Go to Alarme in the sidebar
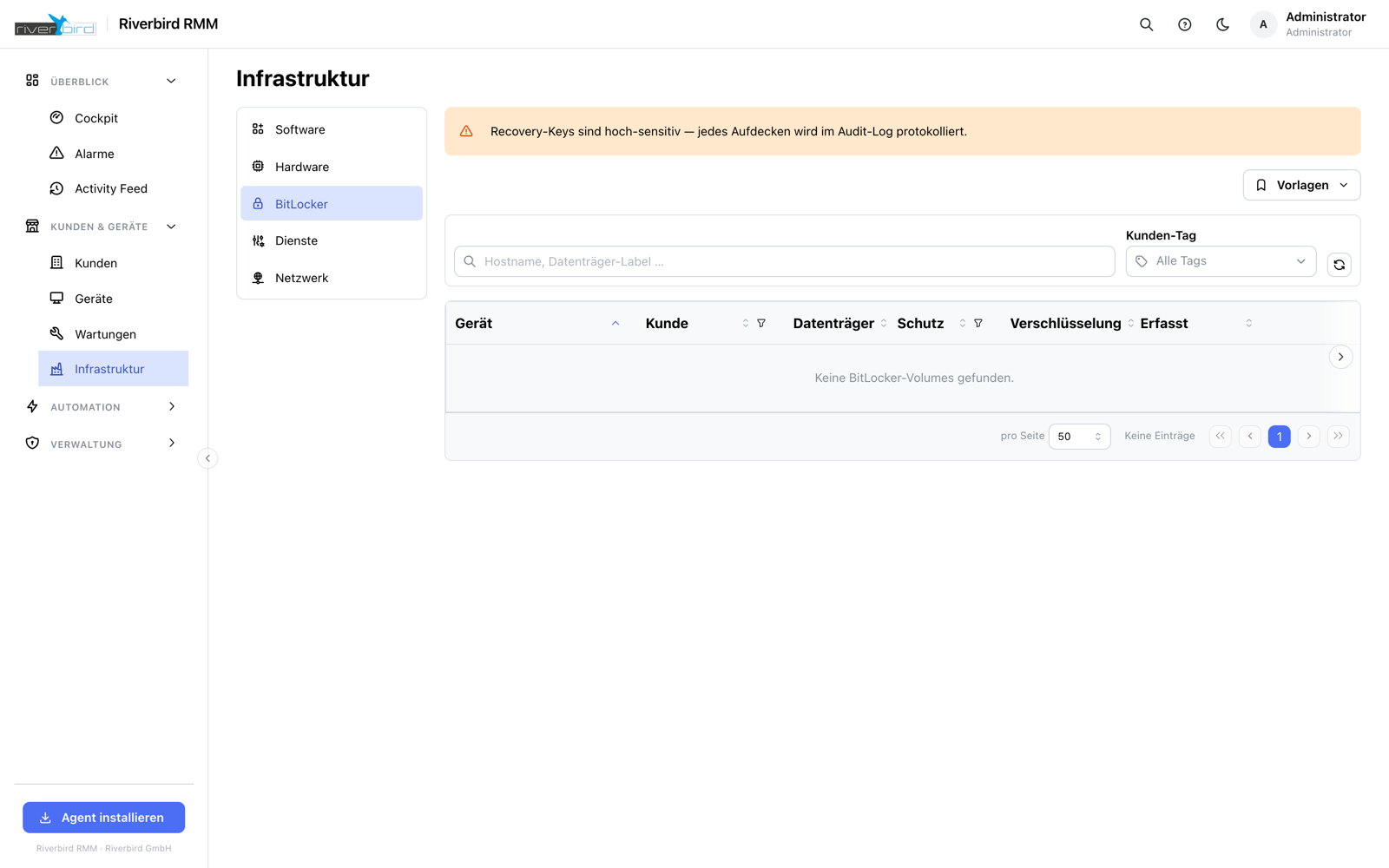 [113, 154]
